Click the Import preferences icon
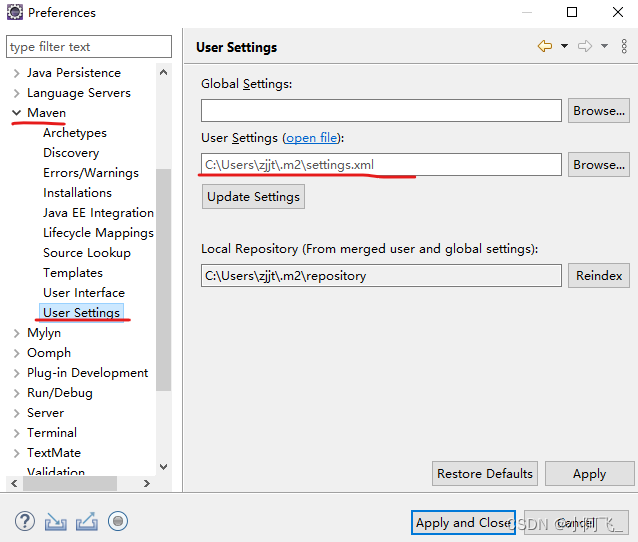Viewport: 638px width, 542px height. pos(56,521)
